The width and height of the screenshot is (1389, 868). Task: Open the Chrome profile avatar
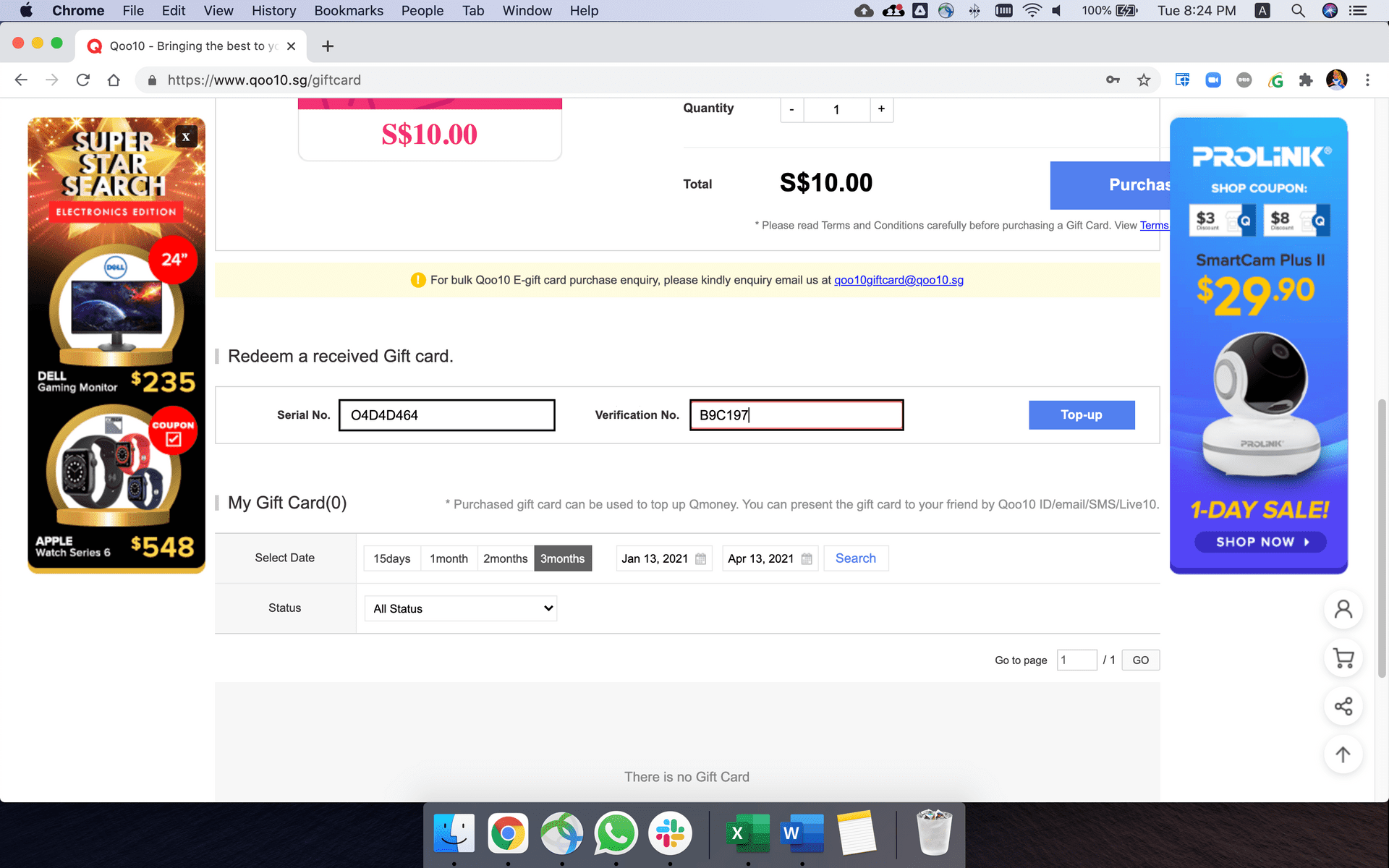(1336, 80)
